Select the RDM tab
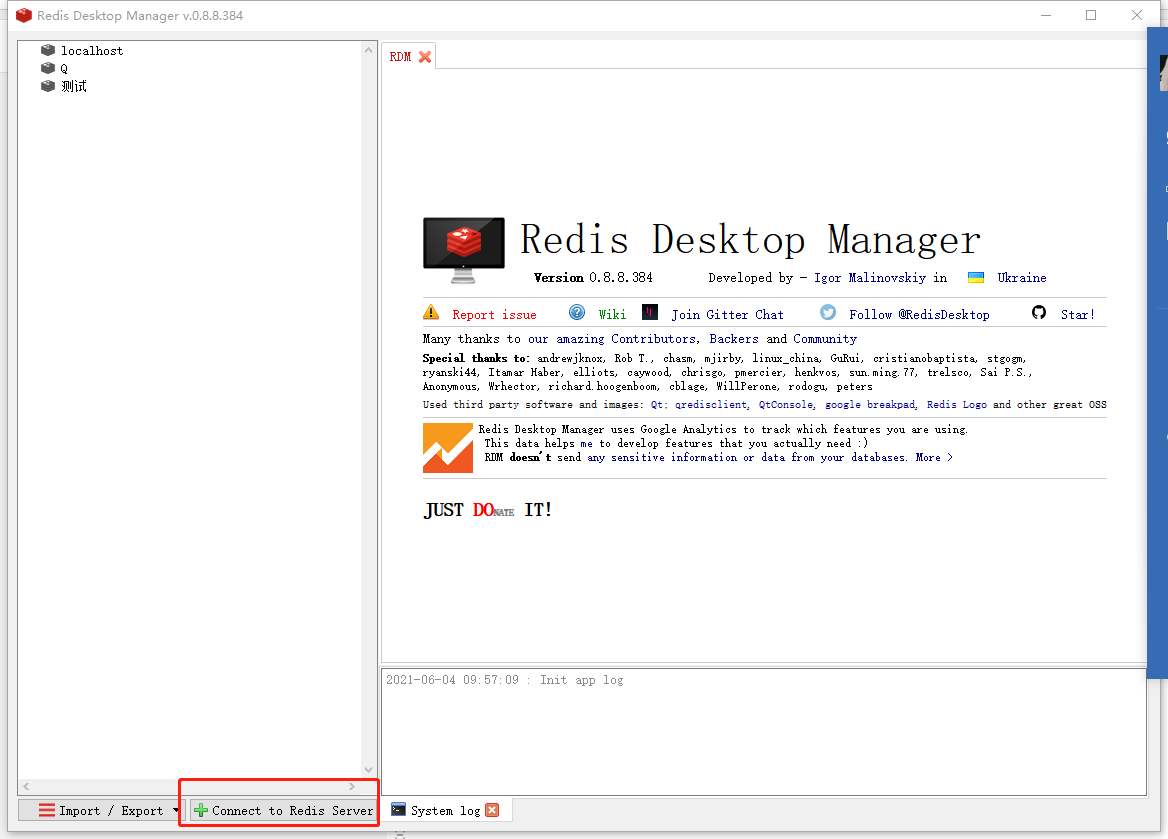Viewport: 1168px width, 839px height. pos(398,56)
